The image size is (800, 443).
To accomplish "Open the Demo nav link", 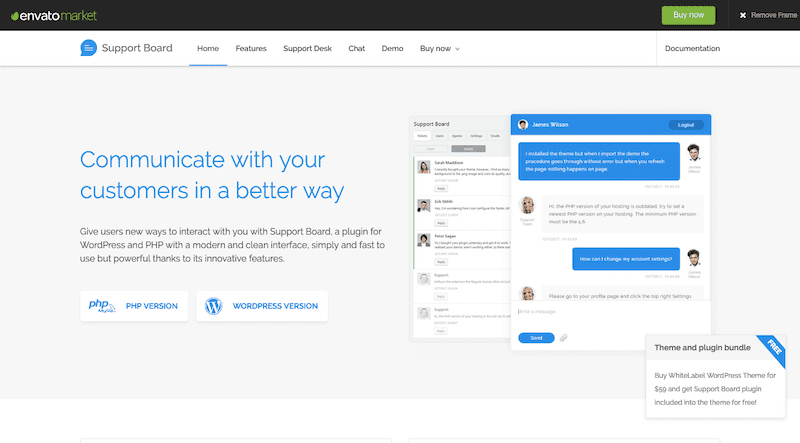I will click(x=392, y=48).
